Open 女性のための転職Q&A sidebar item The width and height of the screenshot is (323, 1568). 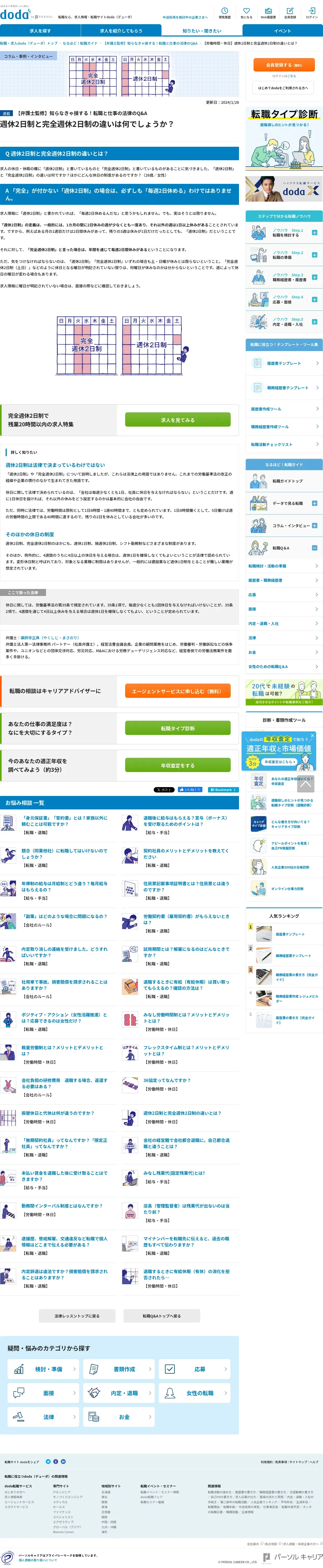(x=284, y=666)
